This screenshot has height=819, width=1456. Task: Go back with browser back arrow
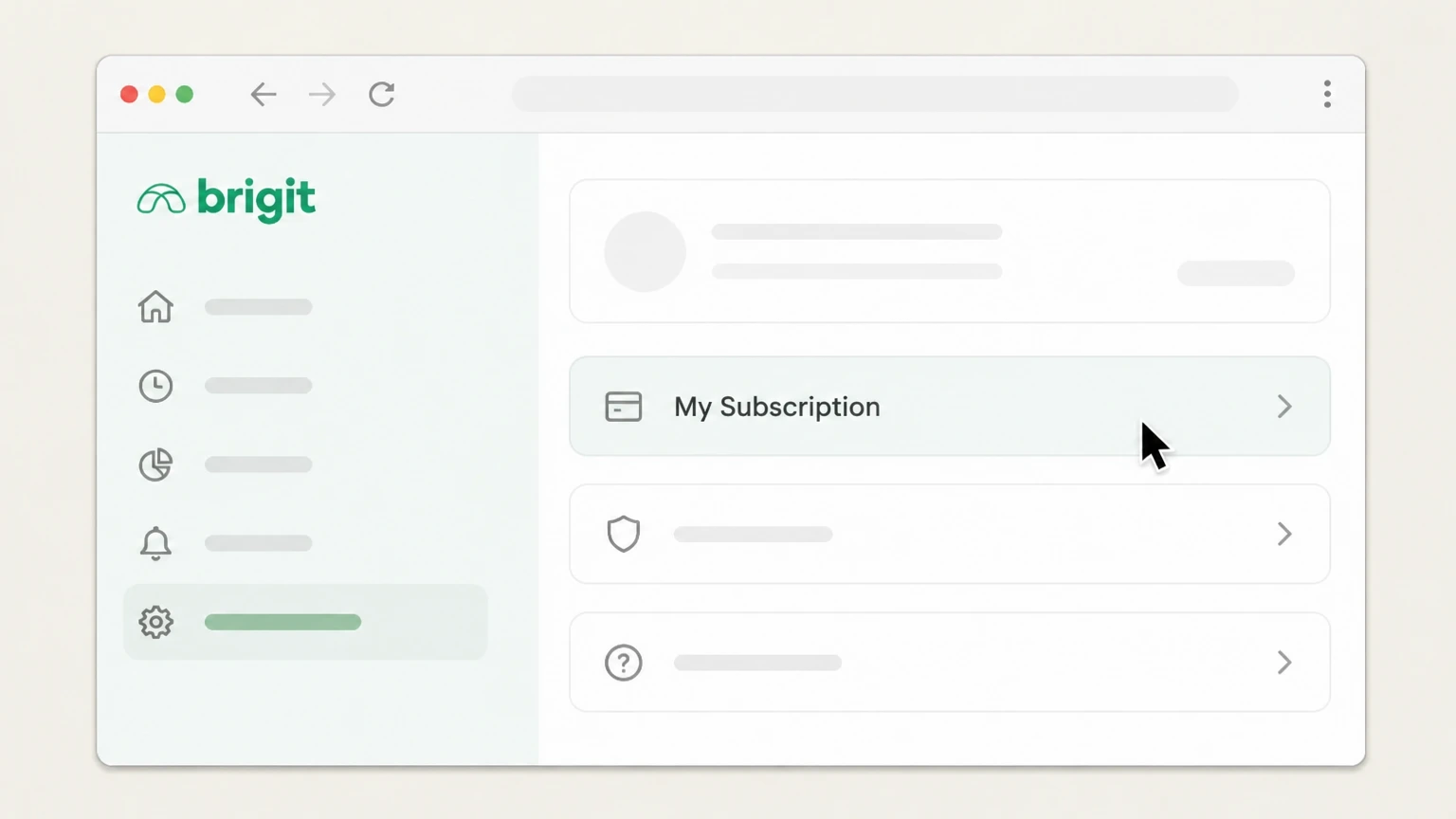click(x=264, y=94)
